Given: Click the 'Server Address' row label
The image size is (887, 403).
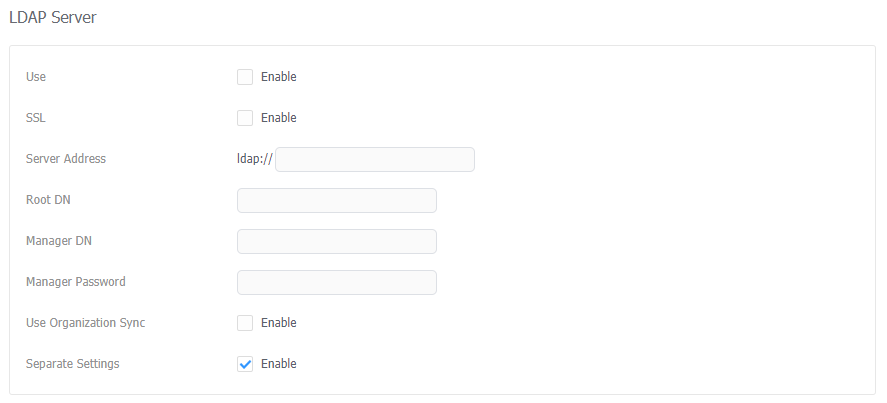Looking at the screenshot, I should click(x=66, y=159).
